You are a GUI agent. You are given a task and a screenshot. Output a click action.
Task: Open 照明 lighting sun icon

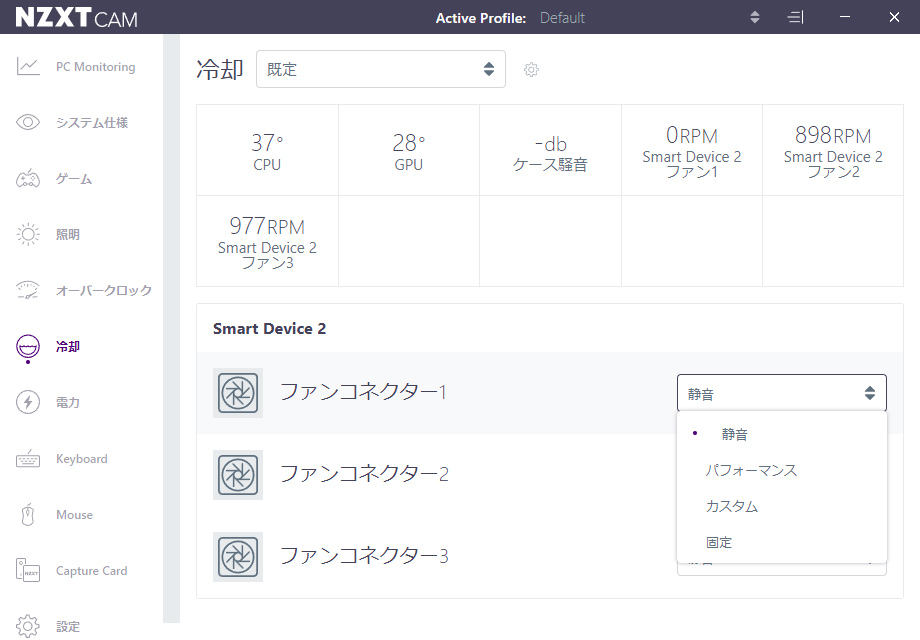pos(28,235)
